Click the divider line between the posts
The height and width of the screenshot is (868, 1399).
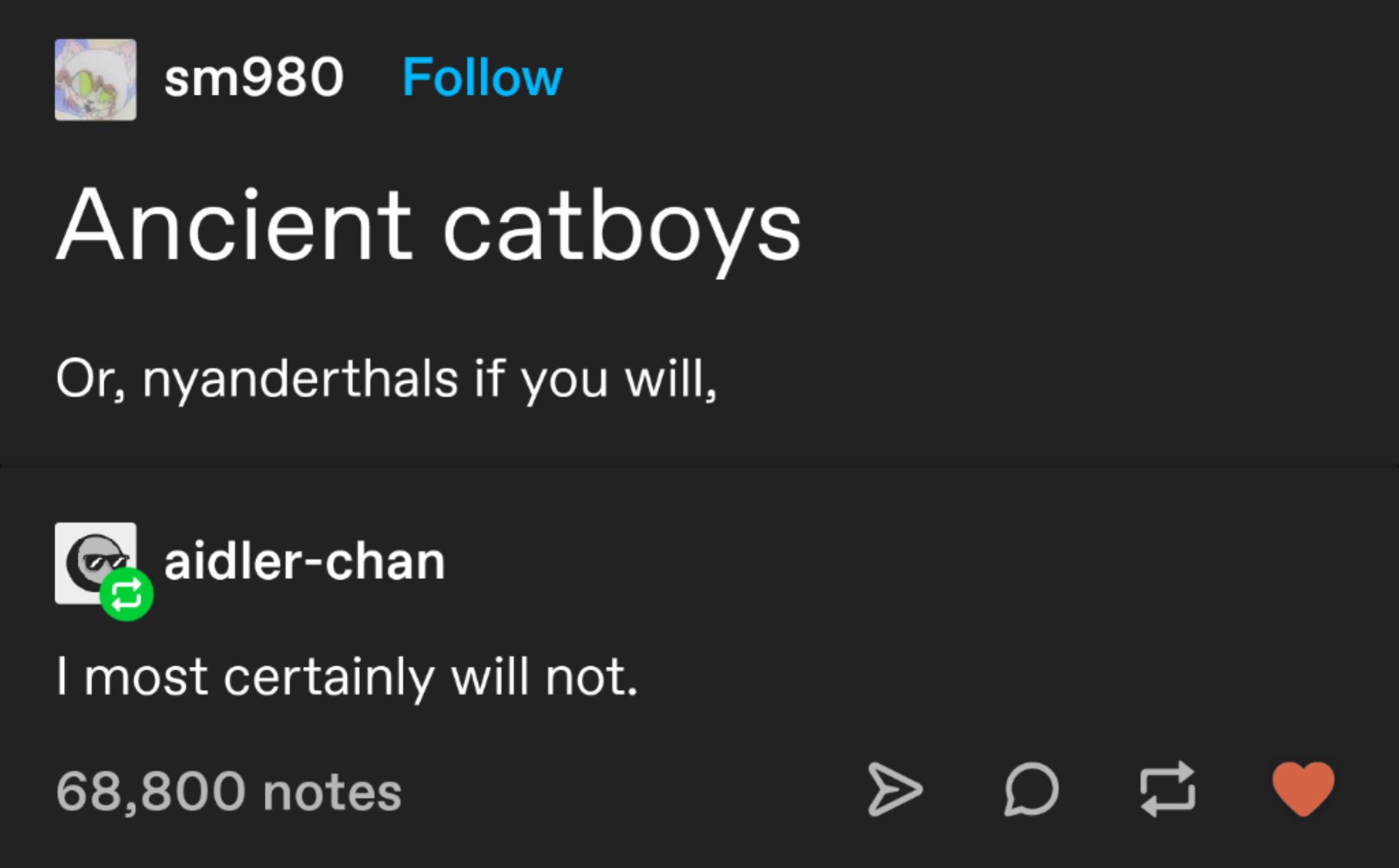click(699, 466)
